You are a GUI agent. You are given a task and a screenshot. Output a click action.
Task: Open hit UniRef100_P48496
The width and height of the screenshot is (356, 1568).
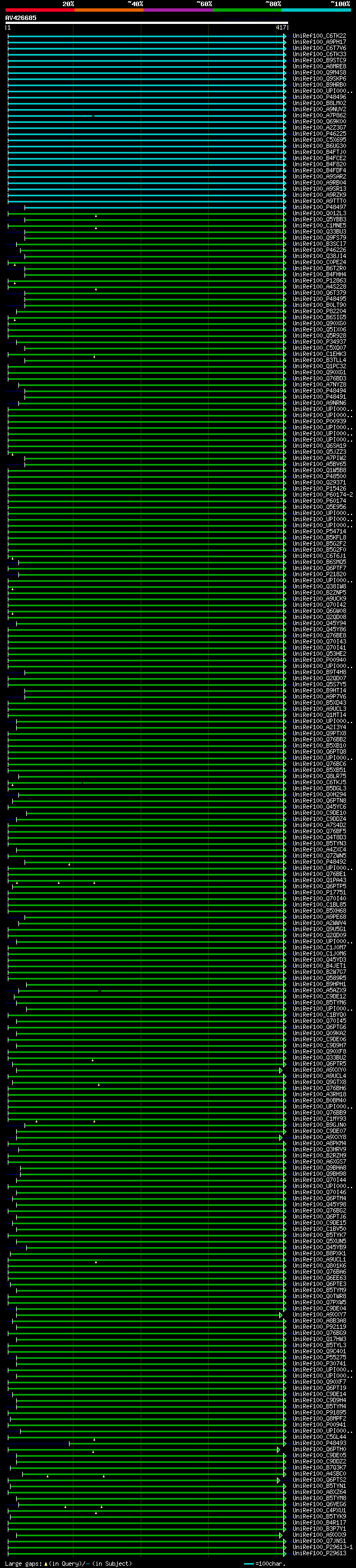click(x=319, y=97)
